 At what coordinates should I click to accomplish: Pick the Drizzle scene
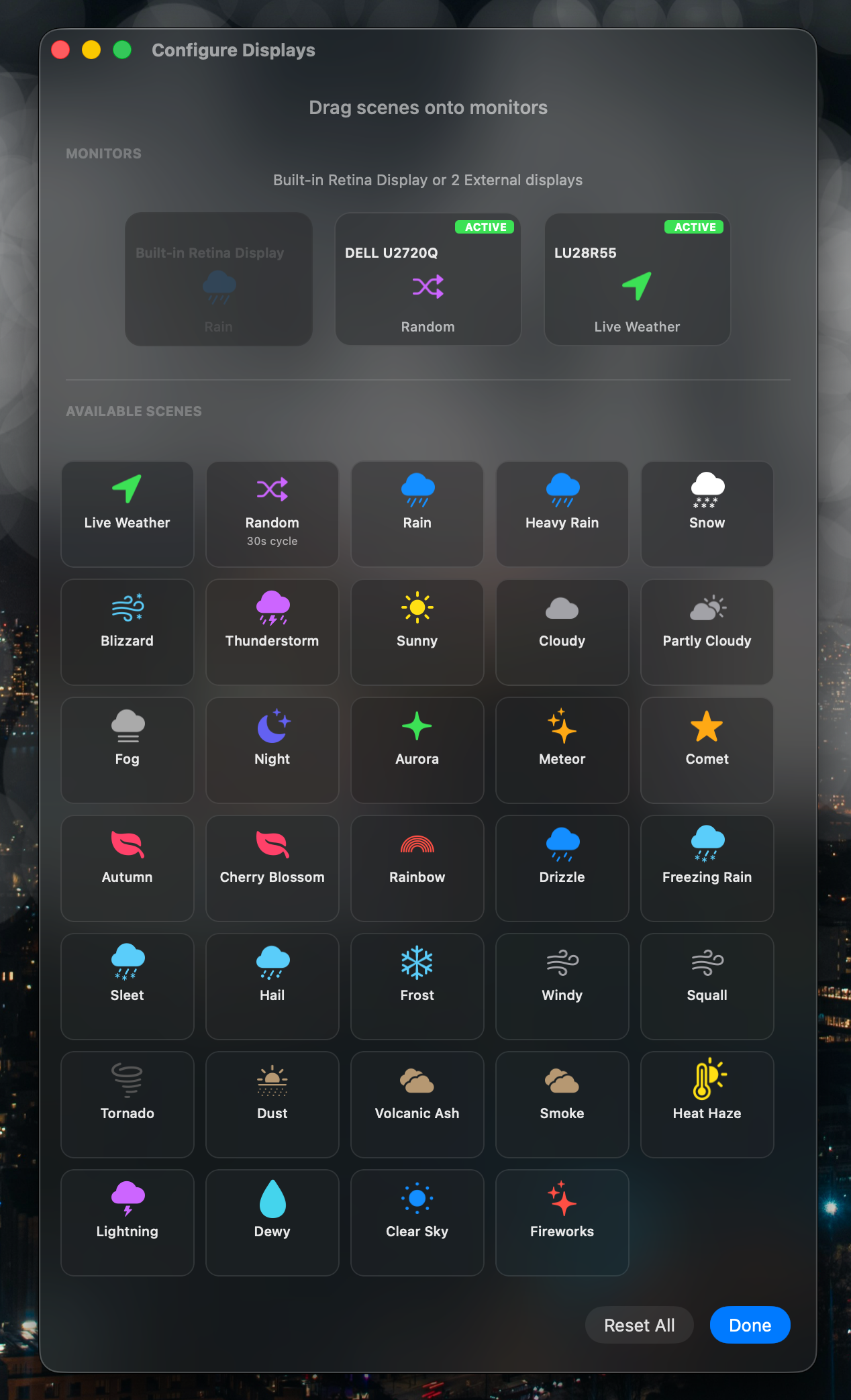click(x=562, y=868)
